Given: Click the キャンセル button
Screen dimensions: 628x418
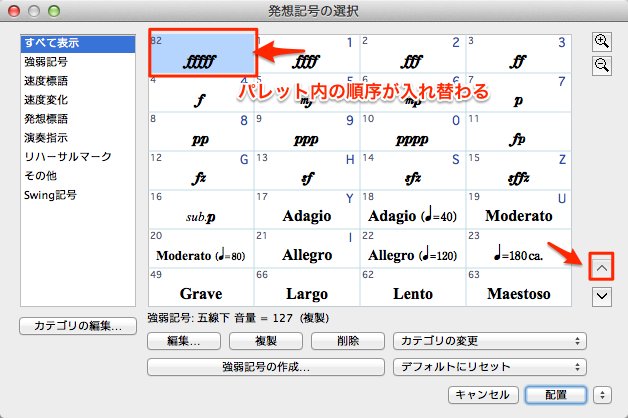Looking at the screenshot, I should click(x=483, y=395).
